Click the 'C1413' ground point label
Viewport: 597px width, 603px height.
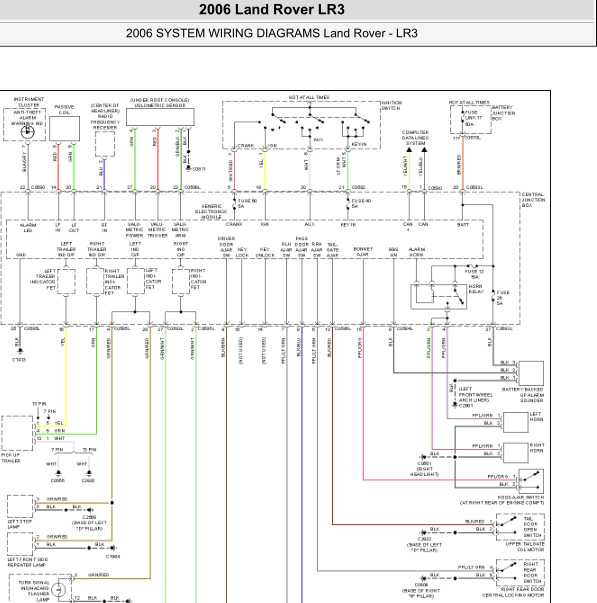(x=19, y=360)
